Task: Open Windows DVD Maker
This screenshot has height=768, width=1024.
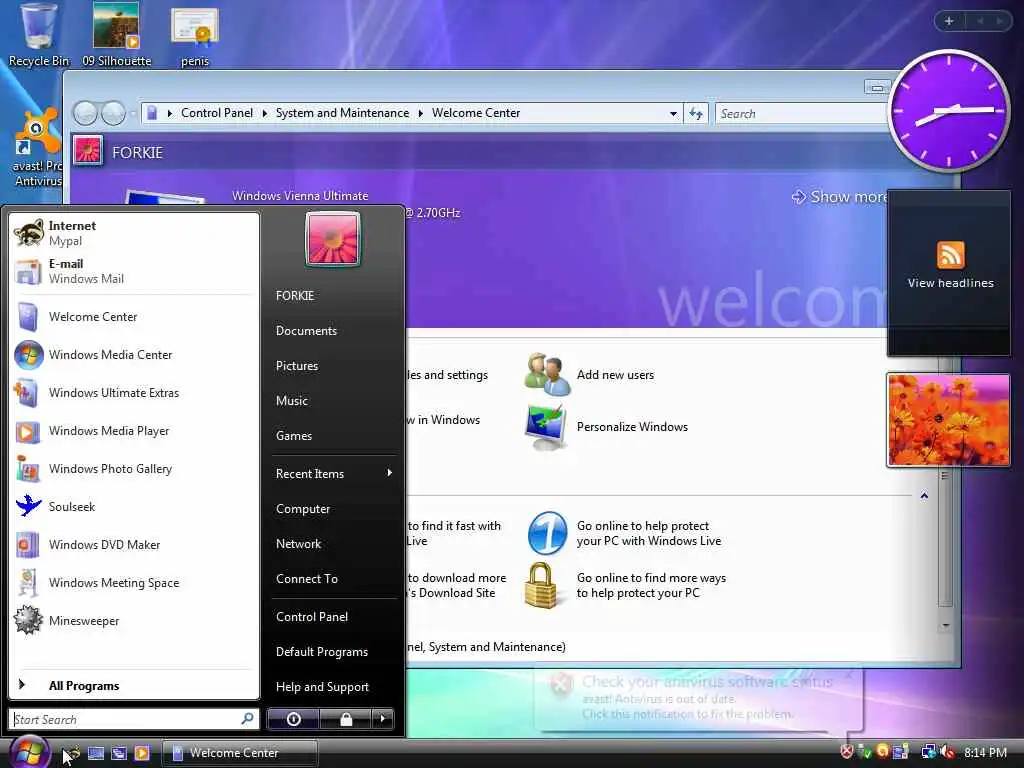Action: pos(134,545)
